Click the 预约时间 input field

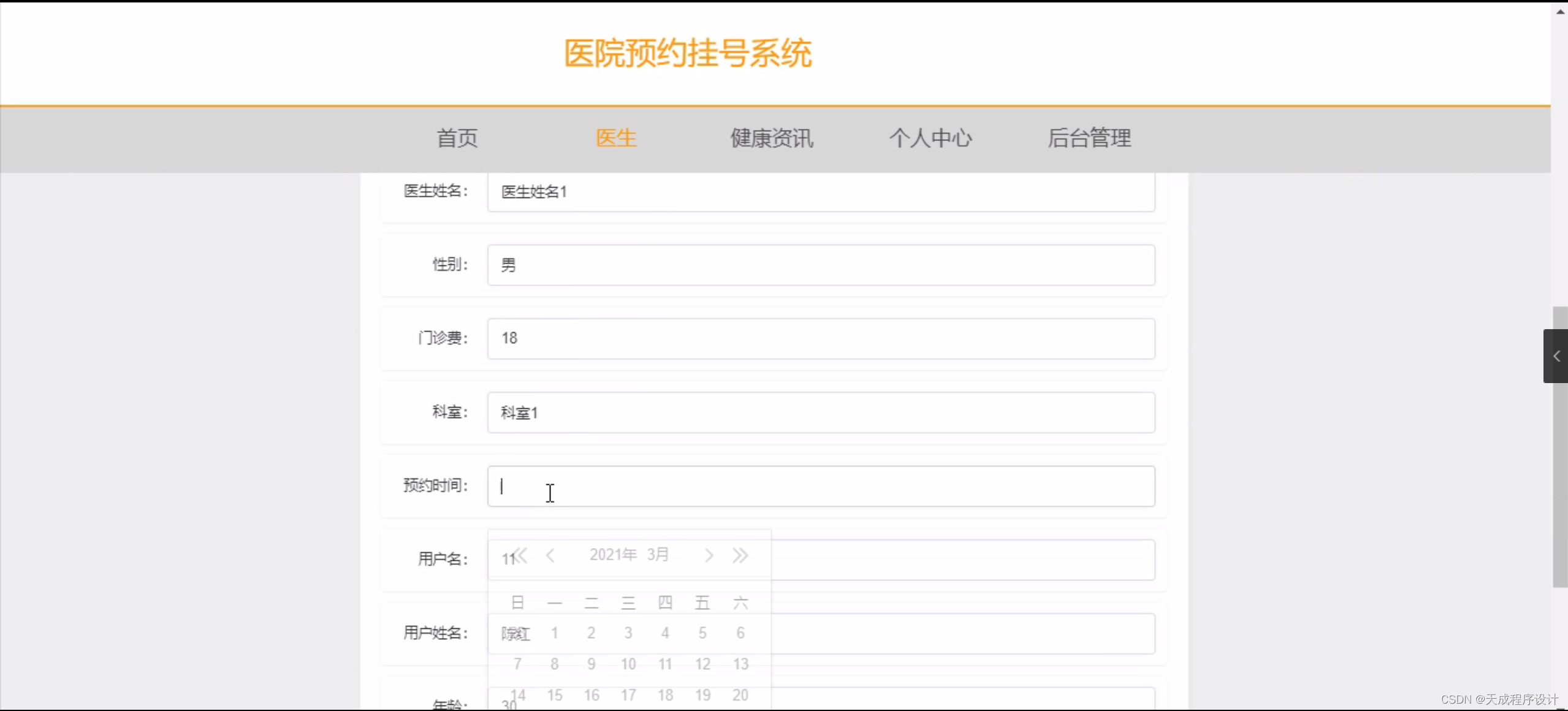coord(820,486)
